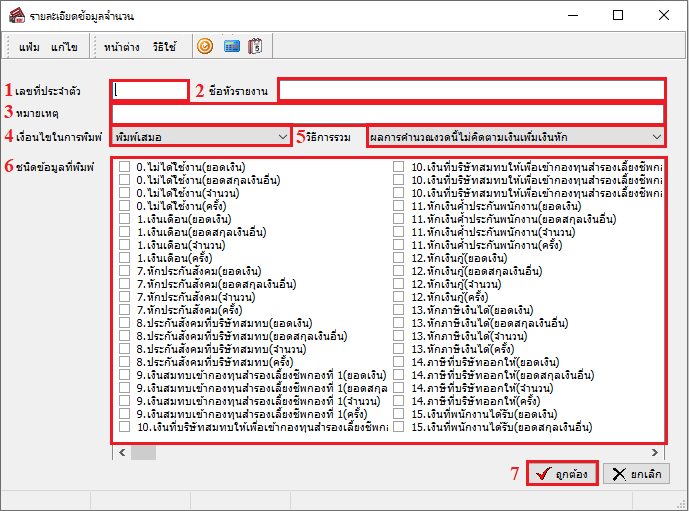
Task: Click the horizontal scrollbar left arrow
Action: click(x=124, y=452)
